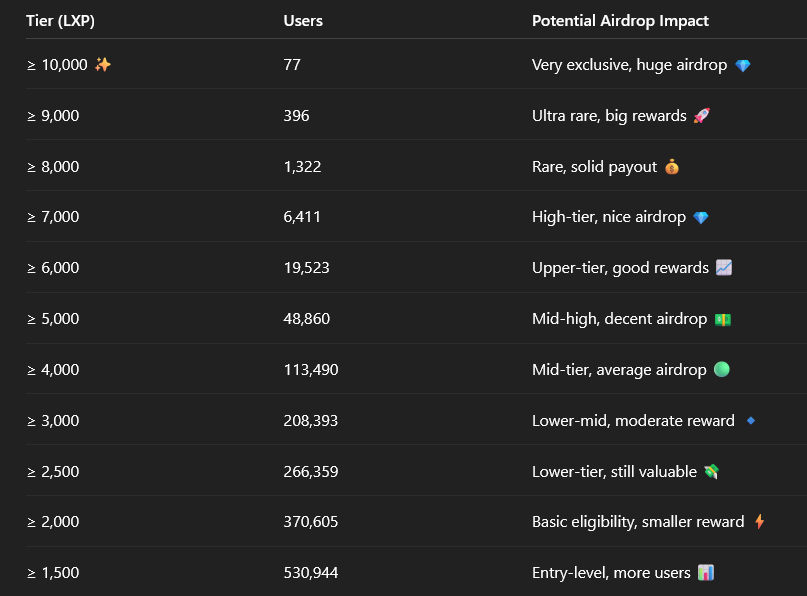Click the green circle after average airdrop
The image size is (807, 596).
(722, 369)
